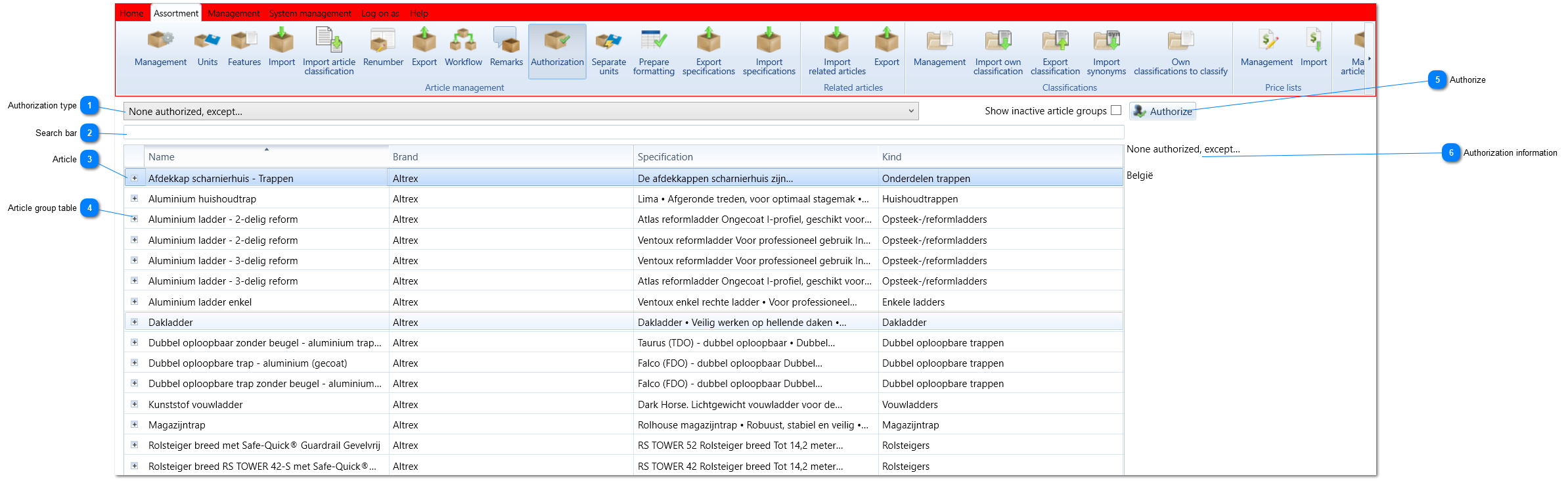1568x481 pixels.
Task: Click the Remarks ribbon icon
Action: pyautogui.click(x=506, y=47)
